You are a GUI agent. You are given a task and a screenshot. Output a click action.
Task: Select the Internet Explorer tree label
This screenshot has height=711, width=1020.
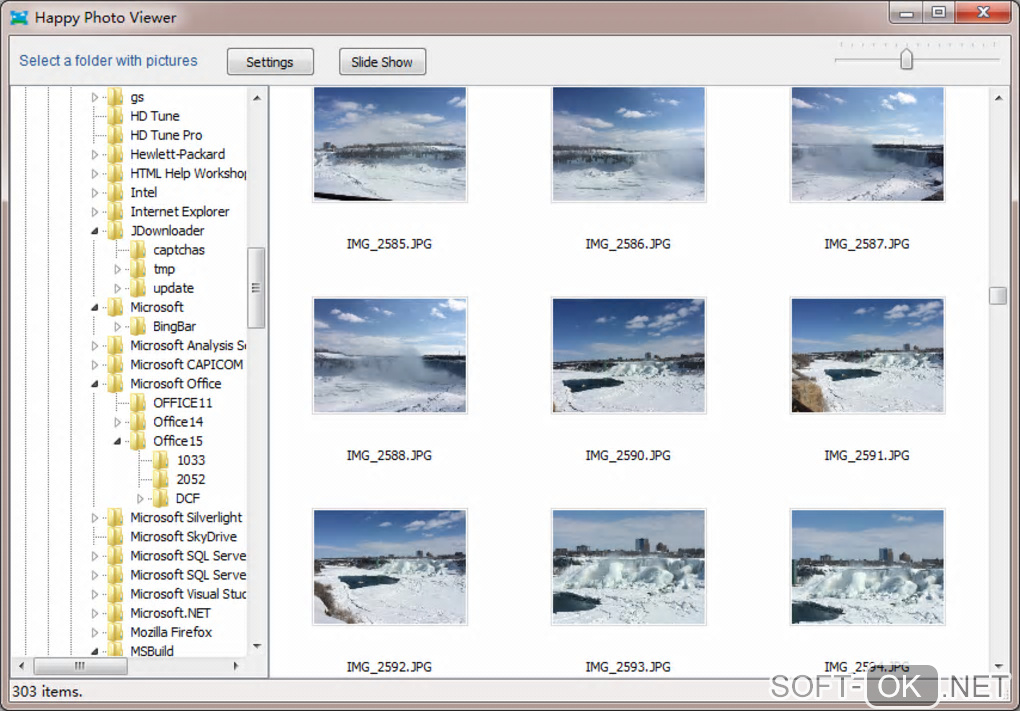180,211
